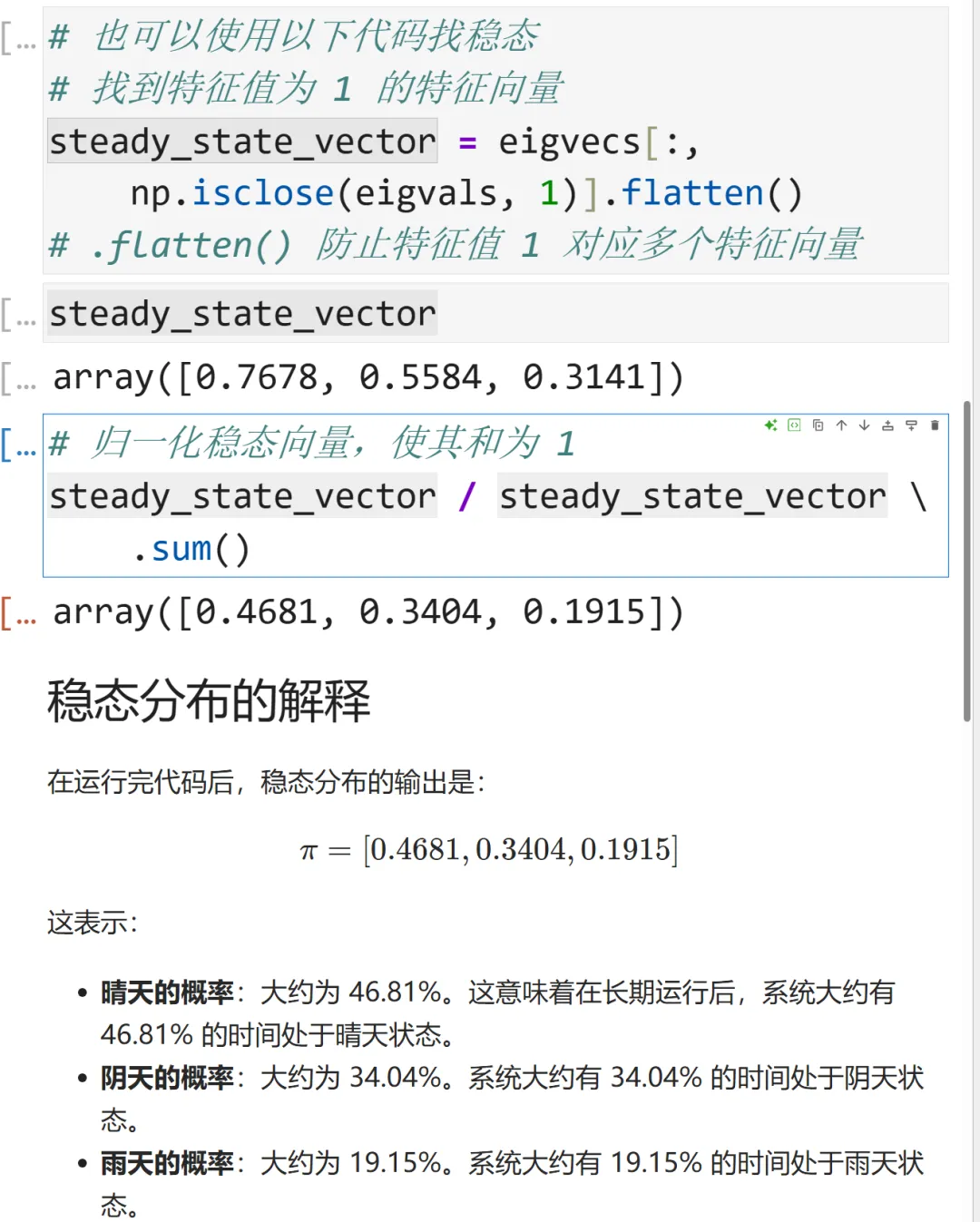
Task: Click the vertical scrollbar thumb
Action: pos(967,562)
